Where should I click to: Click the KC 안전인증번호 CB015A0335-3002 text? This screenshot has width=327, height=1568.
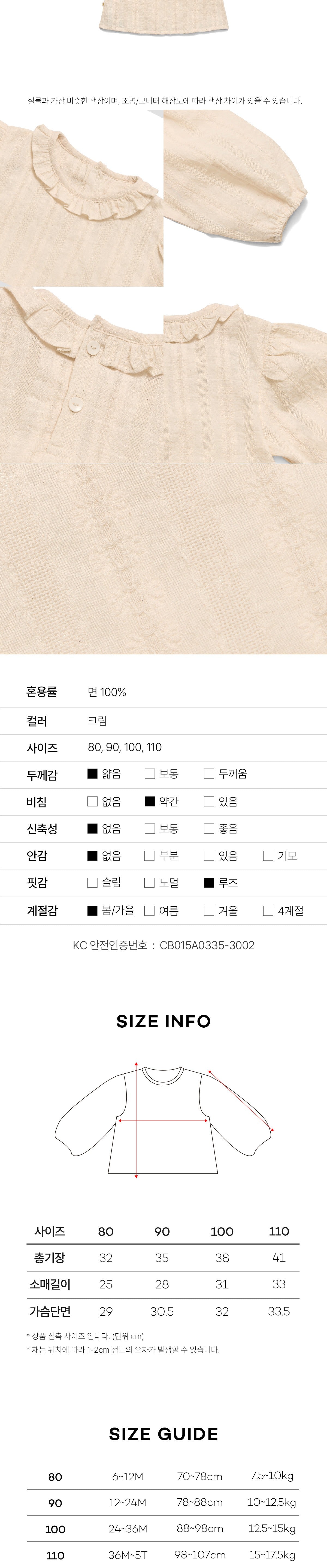163,945
